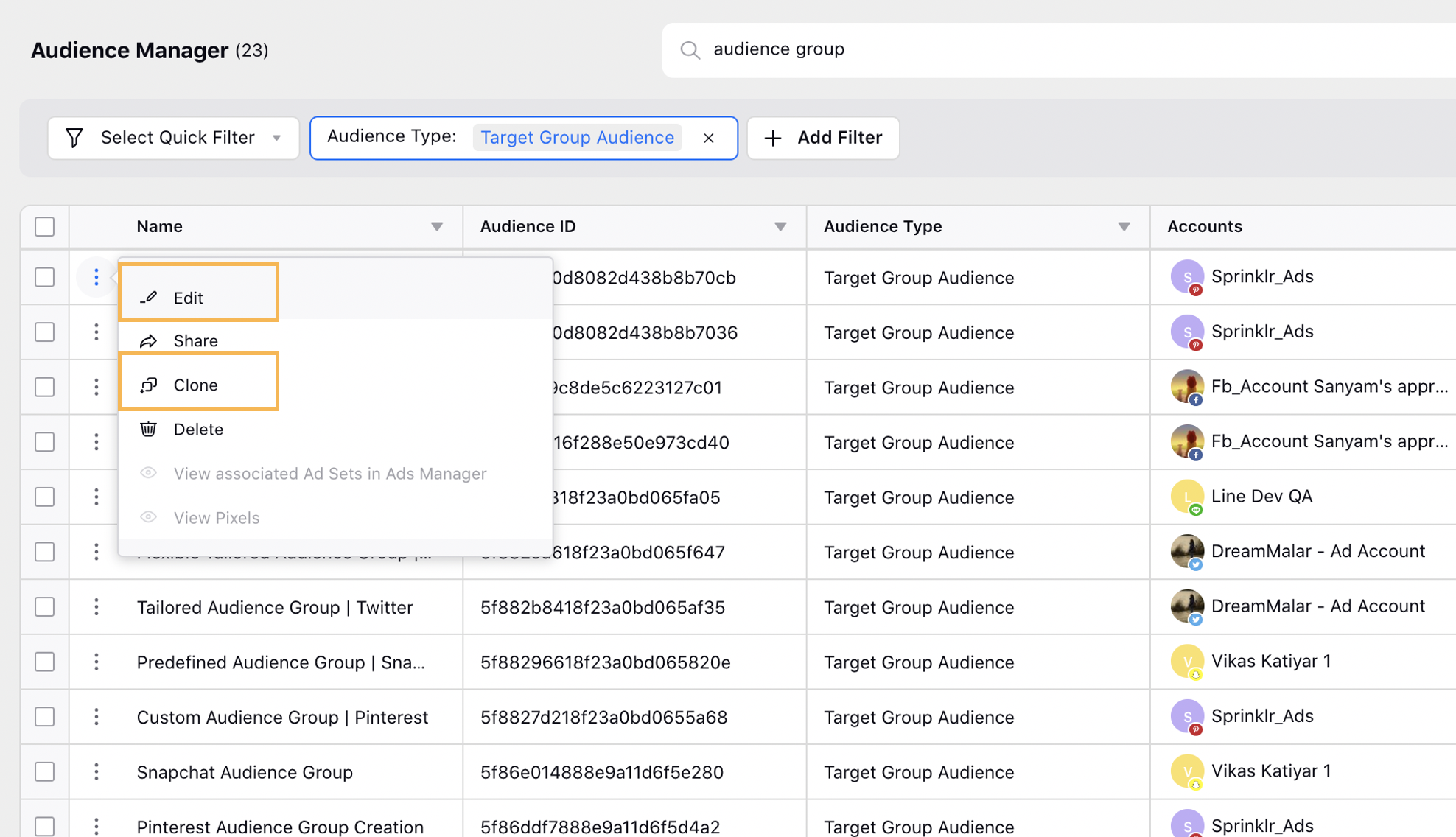Click the Select Quick Filter dropdown
Image resolution: width=1456 pixels, height=837 pixels.
click(x=172, y=137)
